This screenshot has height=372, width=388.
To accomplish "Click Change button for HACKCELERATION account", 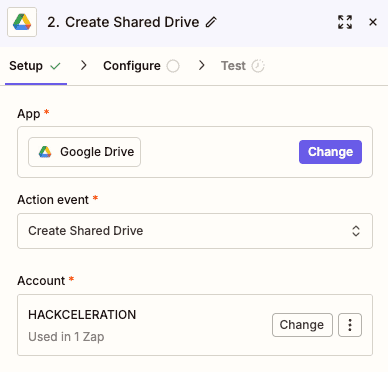I will click(302, 325).
